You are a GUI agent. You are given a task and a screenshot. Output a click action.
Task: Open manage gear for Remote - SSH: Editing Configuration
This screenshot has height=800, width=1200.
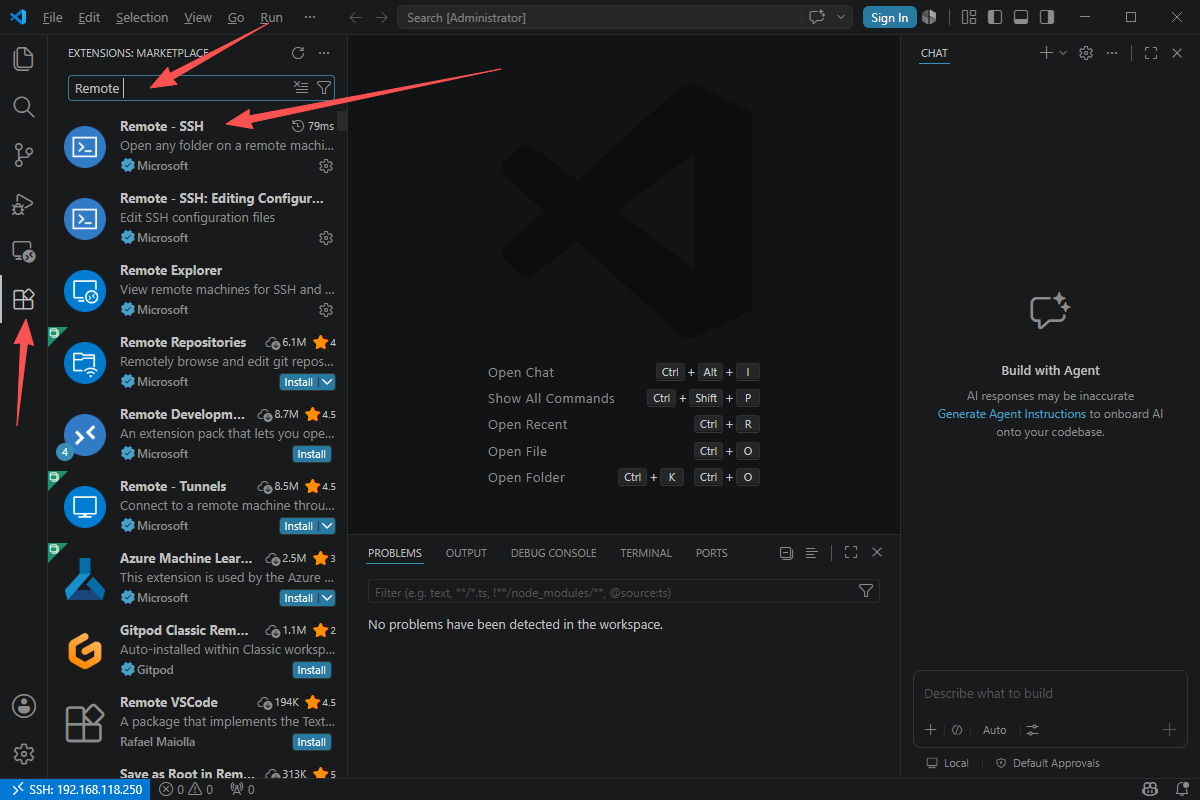(x=325, y=238)
